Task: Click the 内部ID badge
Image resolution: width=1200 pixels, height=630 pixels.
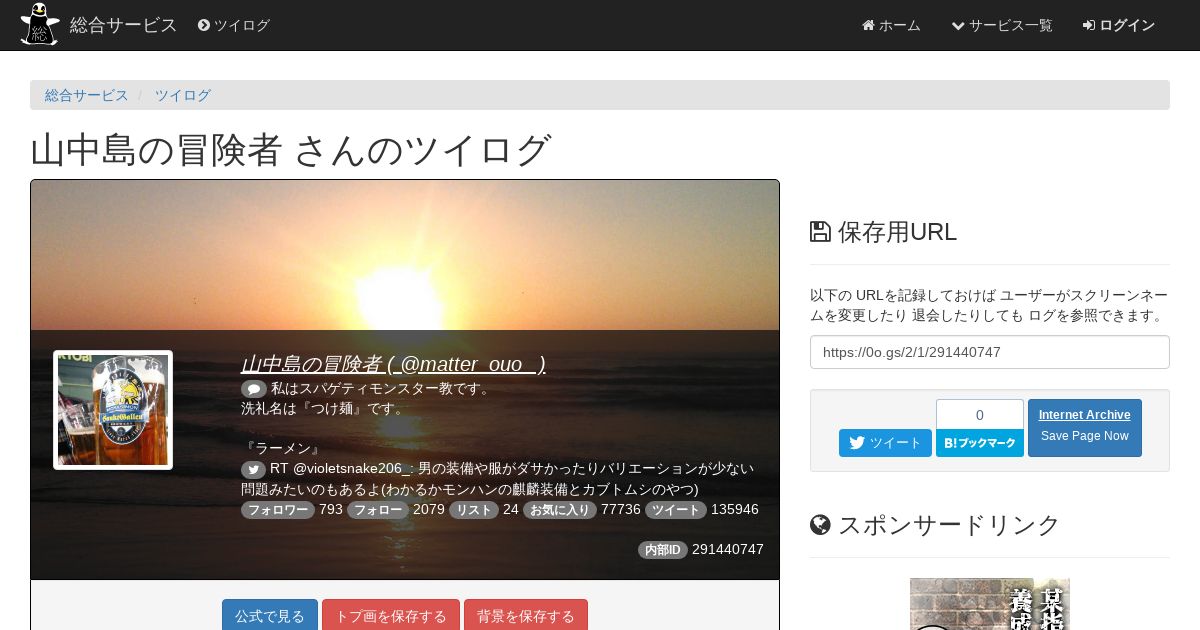Action: [x=663, y=550]
